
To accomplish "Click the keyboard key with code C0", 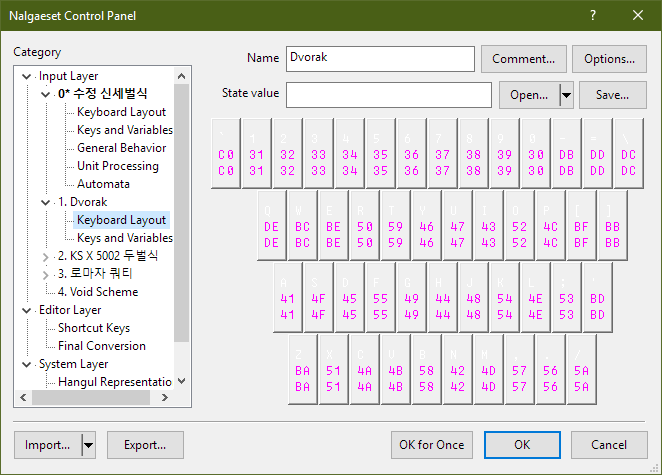I will pyautogui.click(x=225, y=149).
